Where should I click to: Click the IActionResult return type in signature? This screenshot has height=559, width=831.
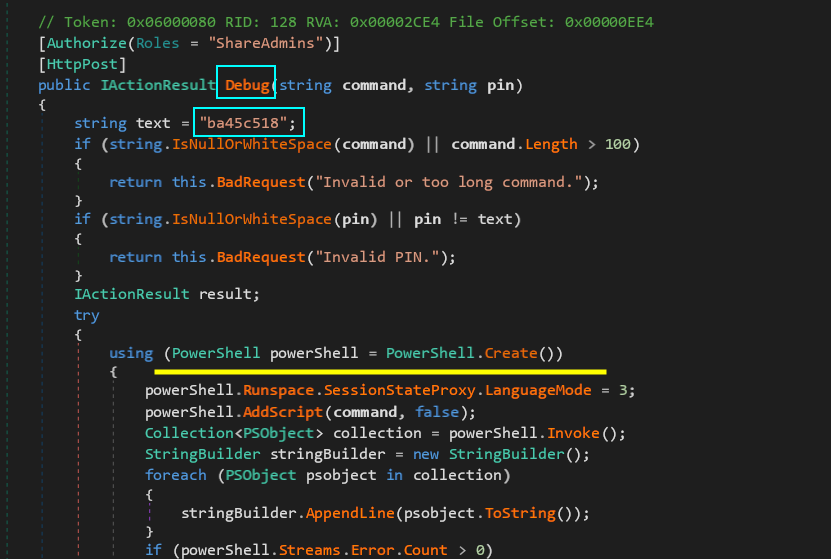158,85
